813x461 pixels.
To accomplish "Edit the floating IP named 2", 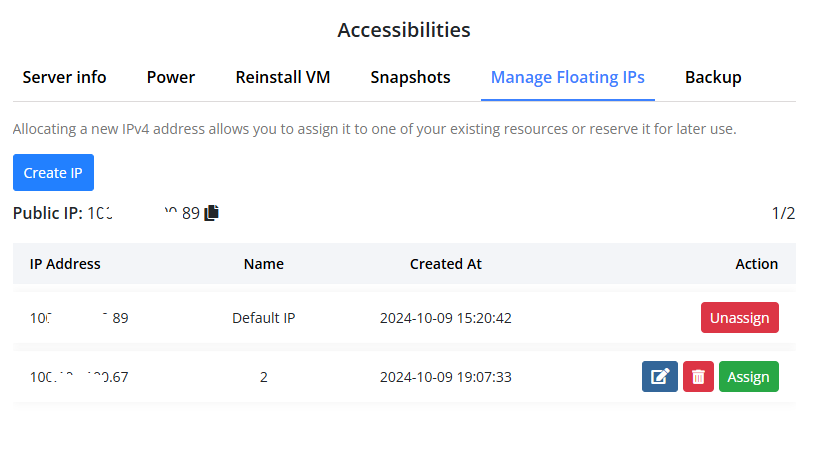I will tap(659, 377).
